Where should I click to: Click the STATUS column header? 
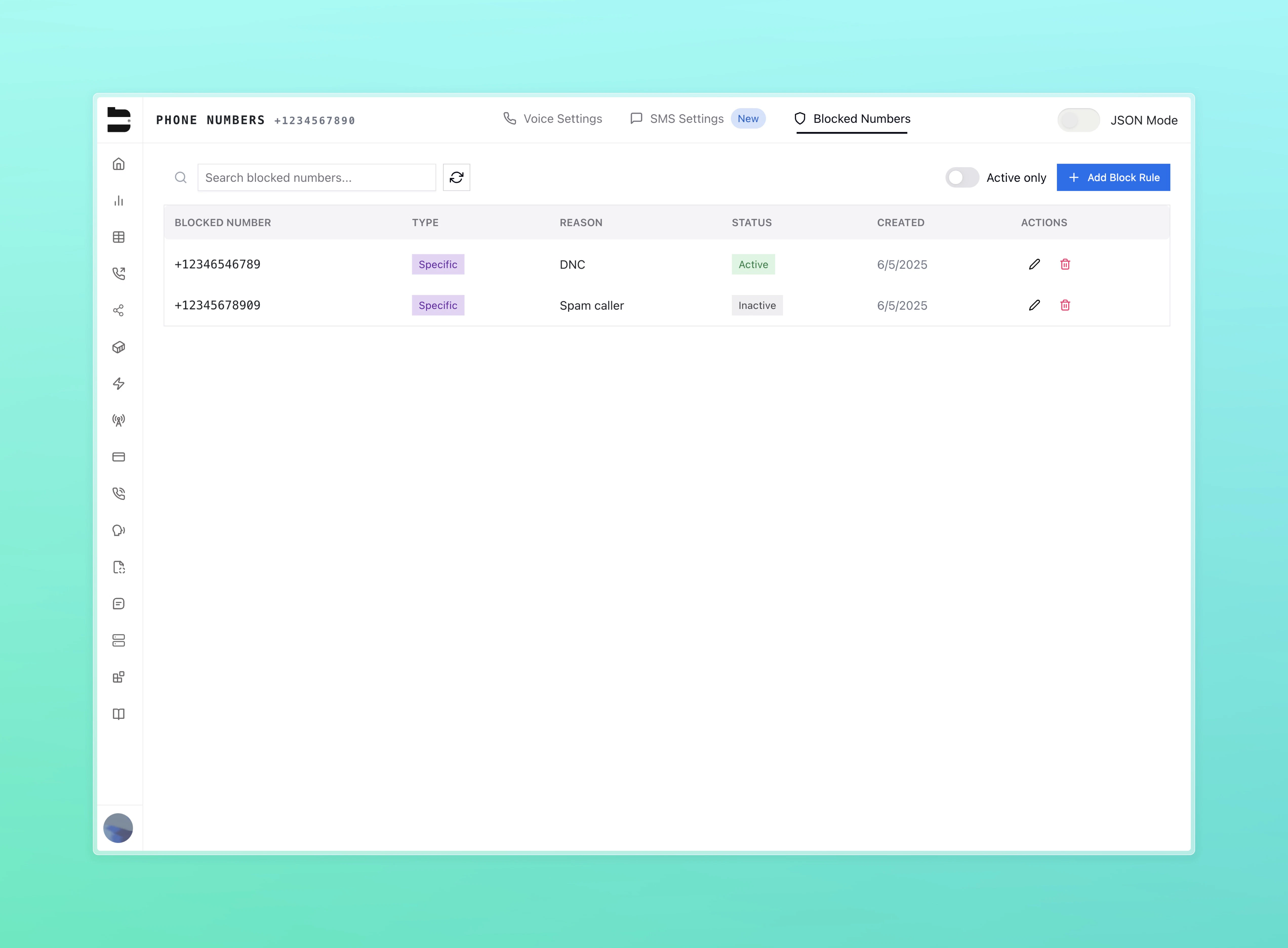[x=752, y=223]
